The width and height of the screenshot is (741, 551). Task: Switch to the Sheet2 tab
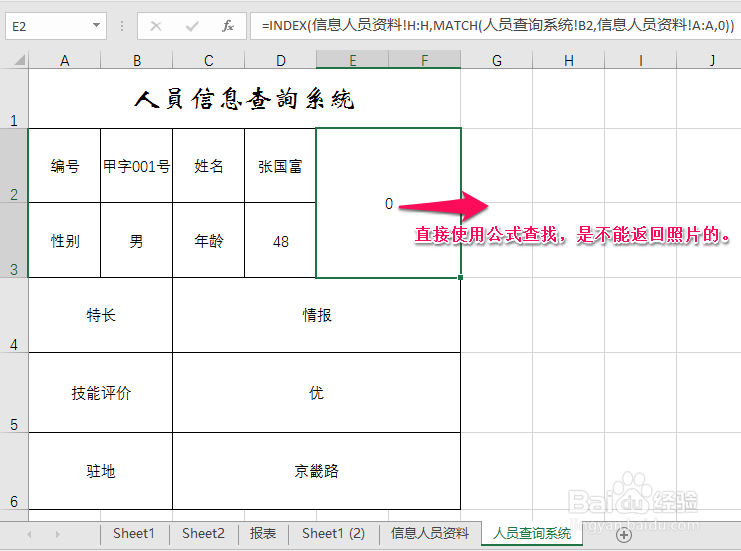pos(203,534)
